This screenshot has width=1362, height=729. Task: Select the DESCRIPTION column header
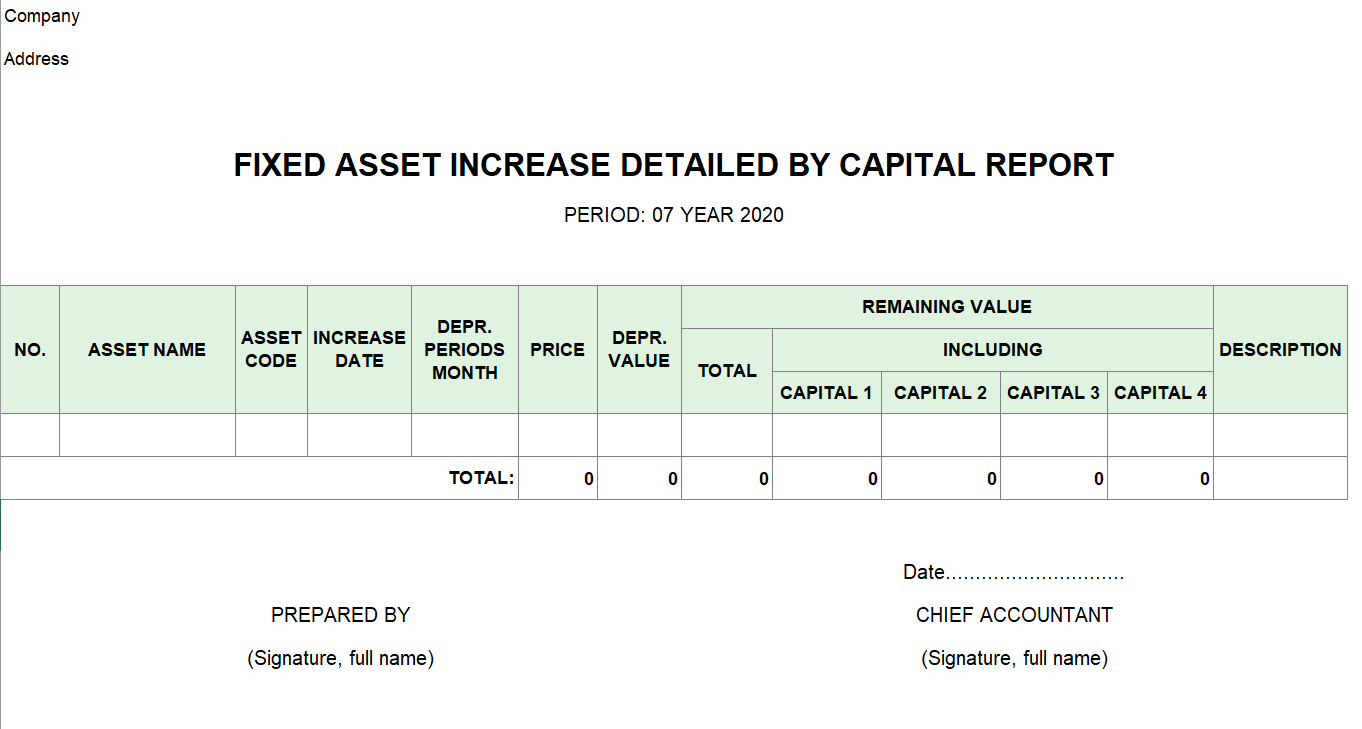[1280, 350]
